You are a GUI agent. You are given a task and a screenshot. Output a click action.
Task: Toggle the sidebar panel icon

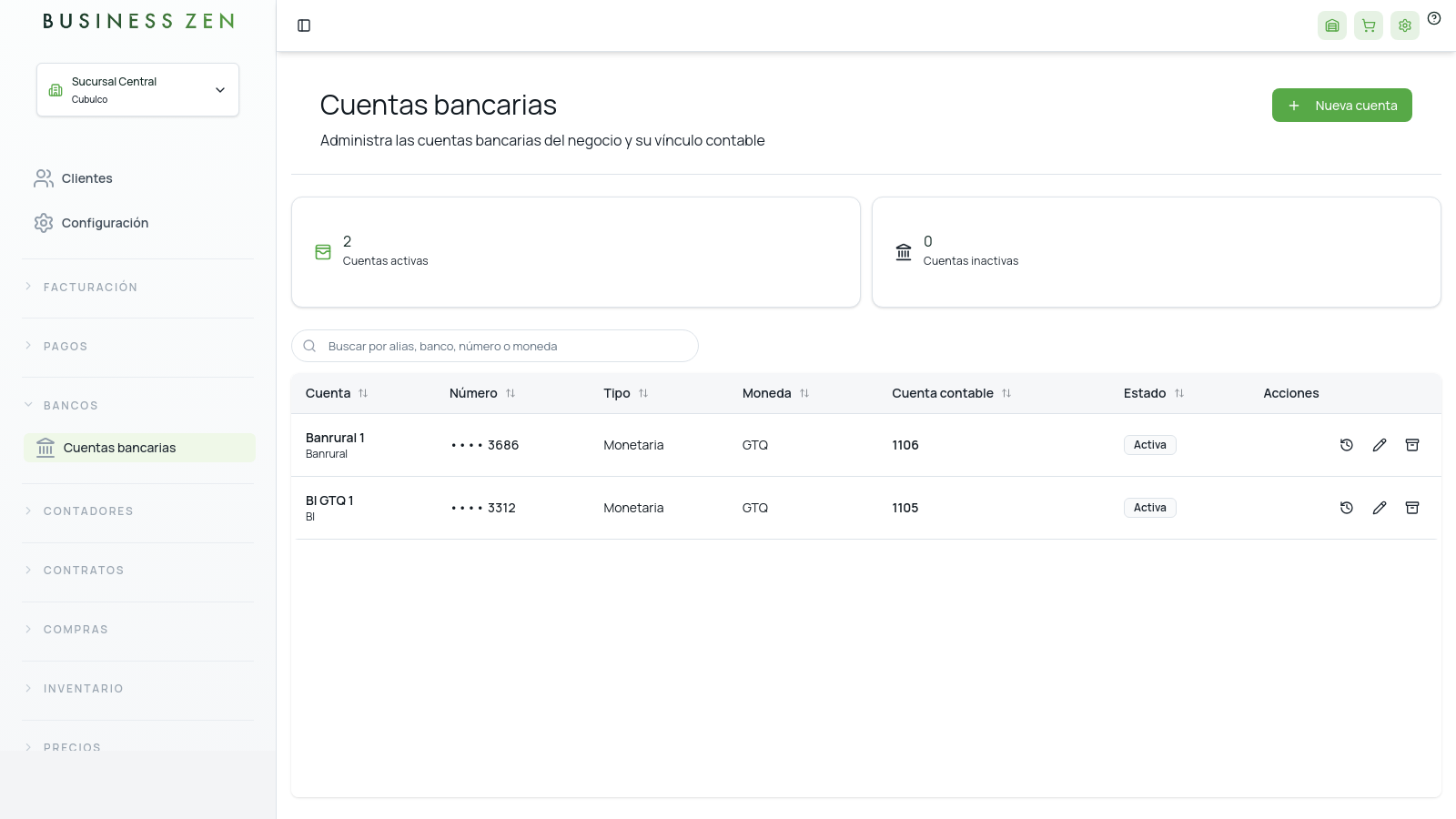[304, 25]
